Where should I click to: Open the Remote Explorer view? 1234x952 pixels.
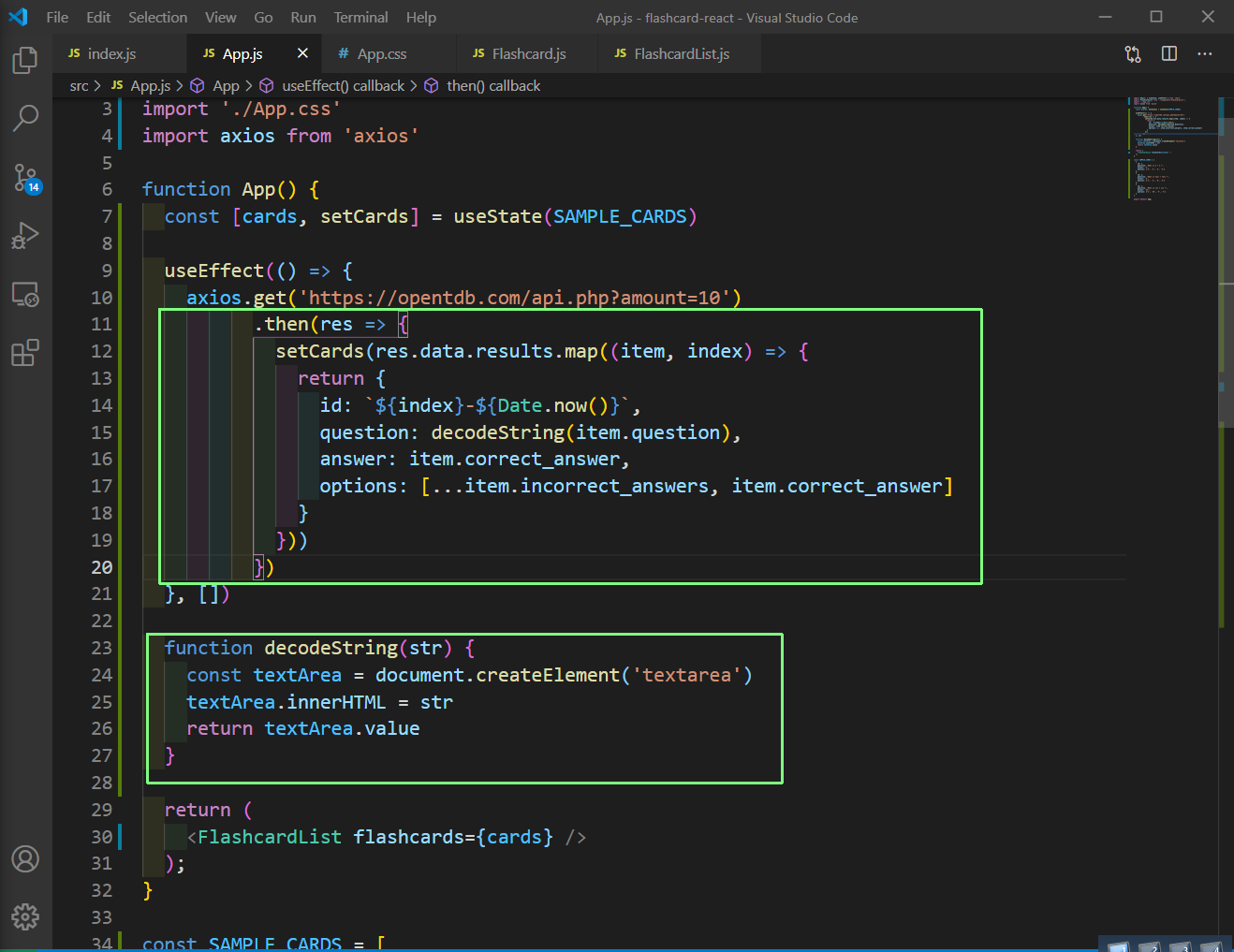point(25,294)
